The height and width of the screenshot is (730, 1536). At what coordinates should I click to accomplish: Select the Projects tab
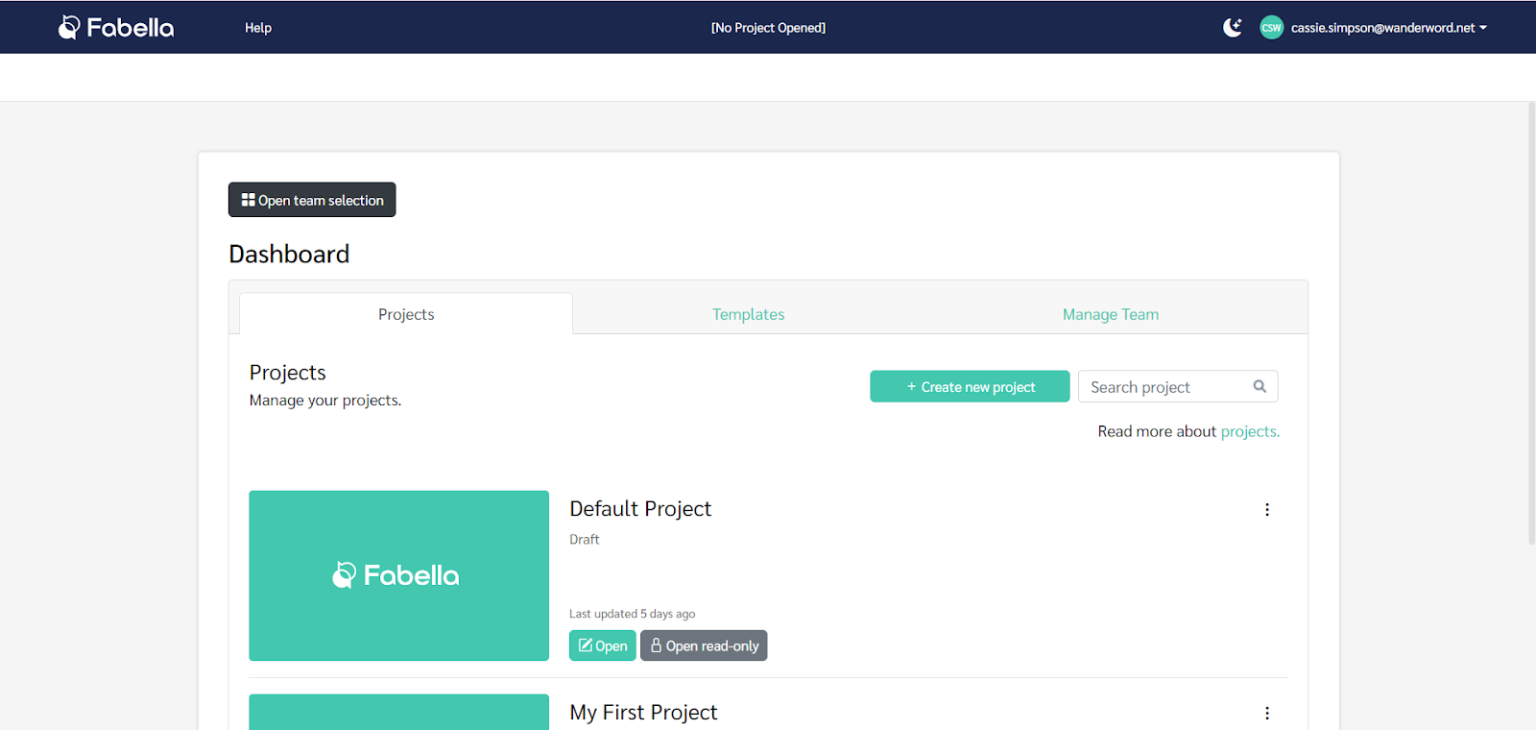coord(406,313)
